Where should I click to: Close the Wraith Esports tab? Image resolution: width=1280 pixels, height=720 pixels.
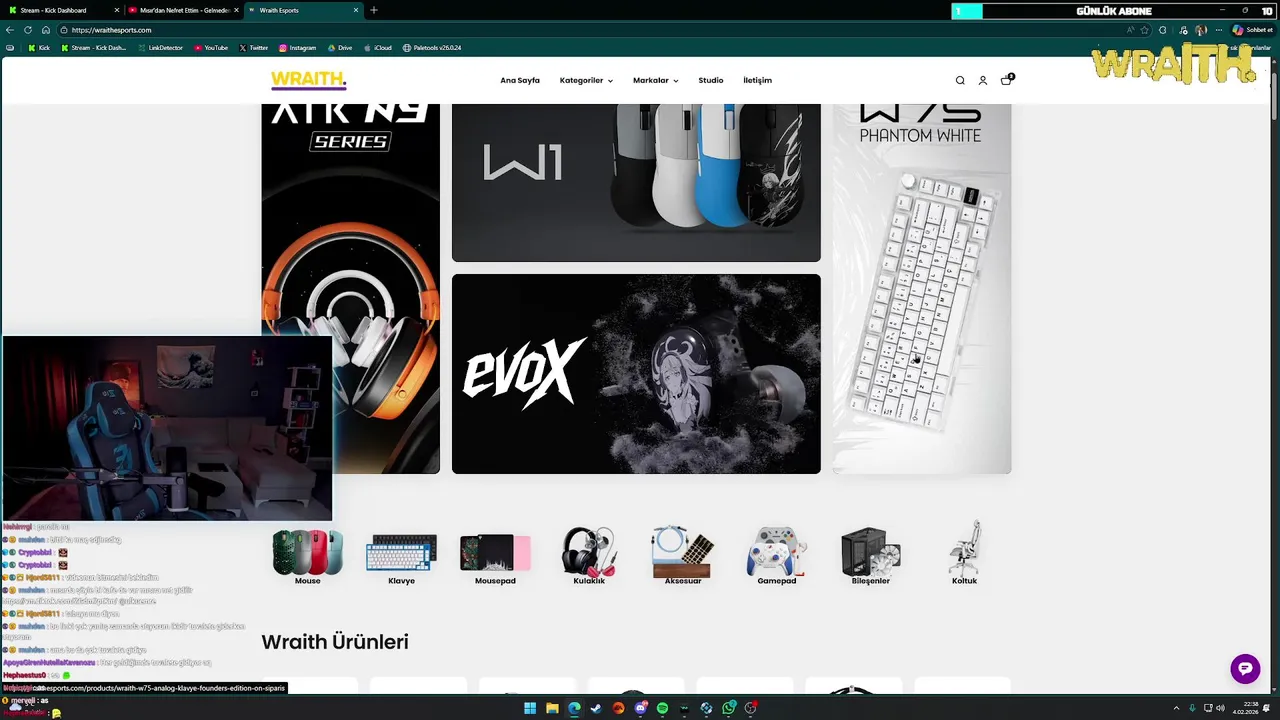[356, 10]
